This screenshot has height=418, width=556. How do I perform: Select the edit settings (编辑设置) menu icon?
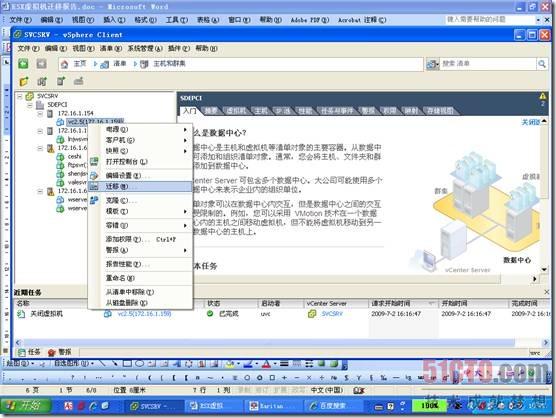coord(94,175)
